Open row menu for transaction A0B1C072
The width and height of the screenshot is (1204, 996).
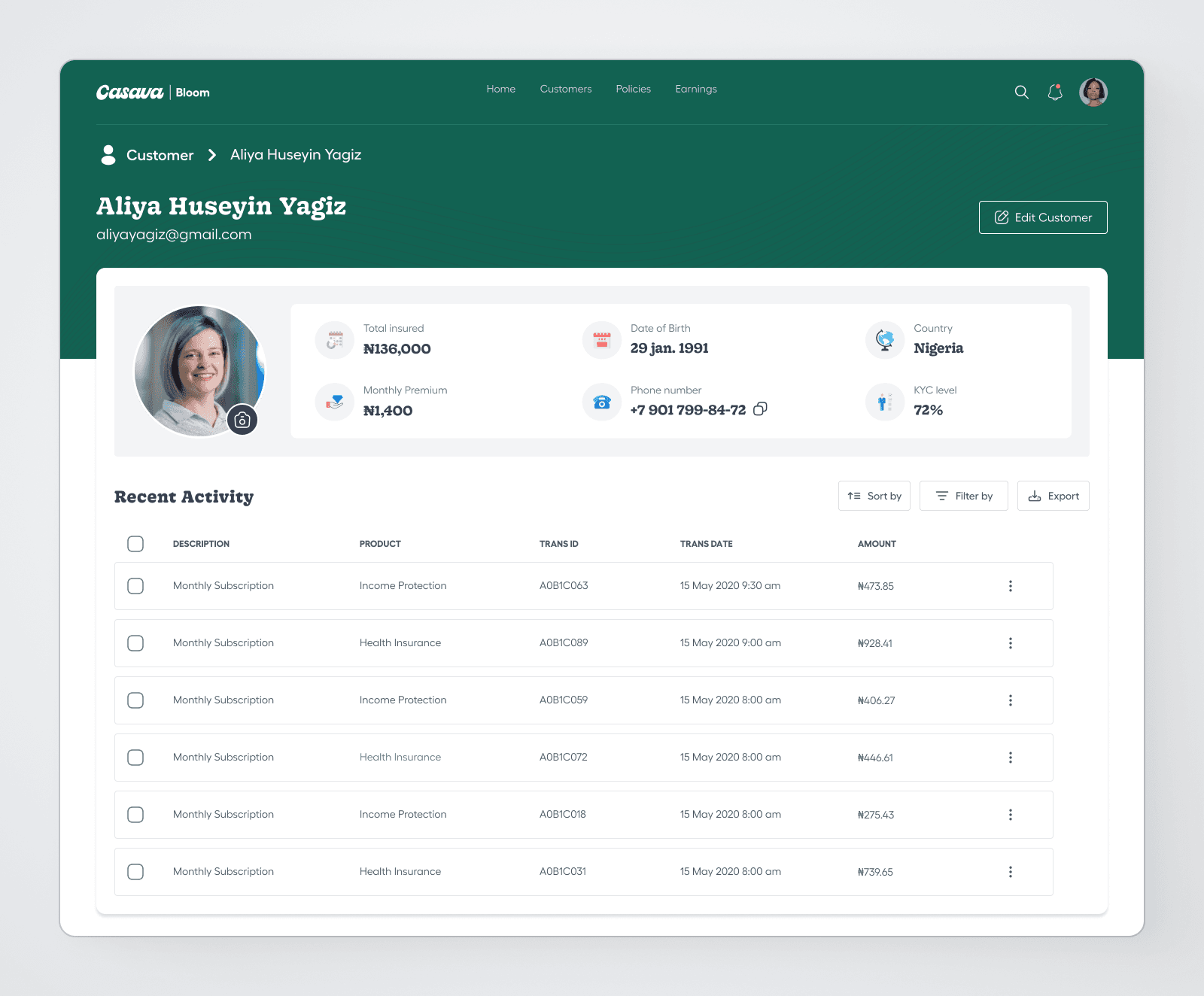point(1011,758)
